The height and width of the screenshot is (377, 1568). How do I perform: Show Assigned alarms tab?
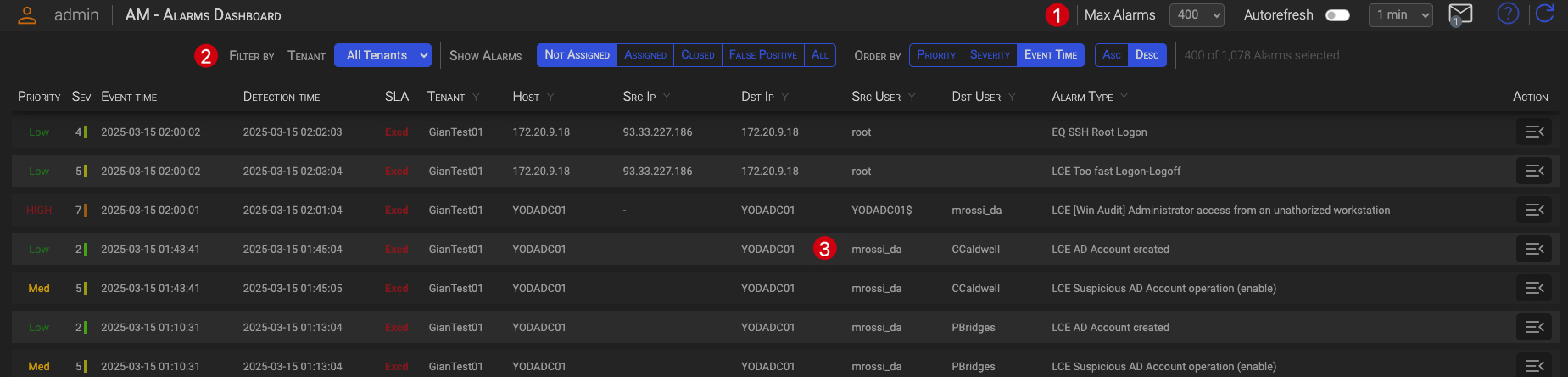(645, 55)
